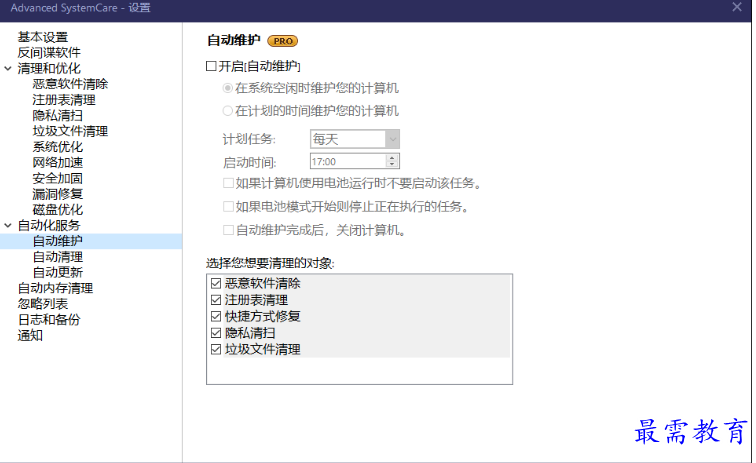Open 网络加速 settings
756x463 pixels.
click(x=58, y=163)
